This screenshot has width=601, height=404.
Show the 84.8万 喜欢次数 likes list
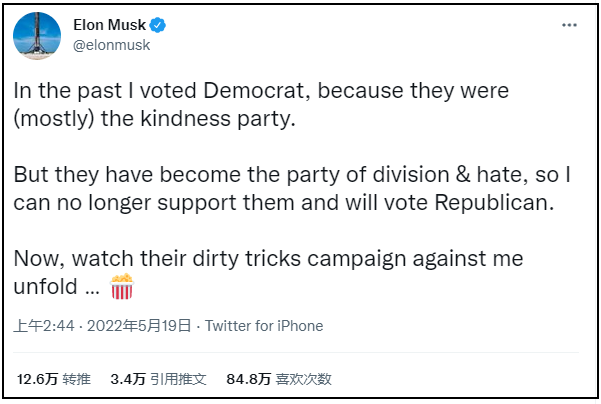pos(279,379)
